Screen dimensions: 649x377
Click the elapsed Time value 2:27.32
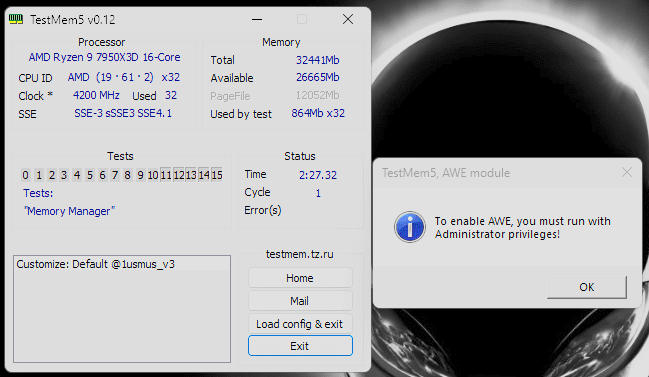coord(318,175)
